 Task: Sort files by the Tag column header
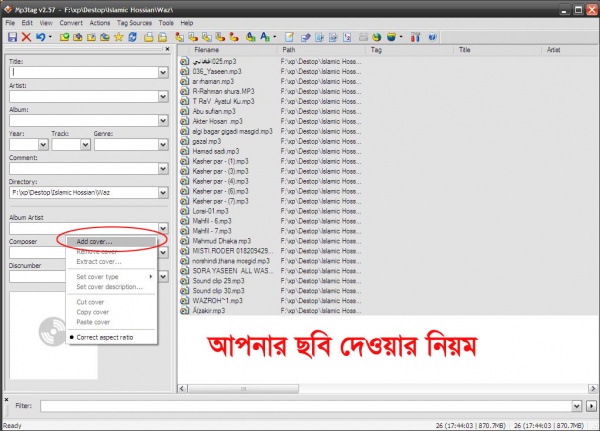[x=410, y=50]
